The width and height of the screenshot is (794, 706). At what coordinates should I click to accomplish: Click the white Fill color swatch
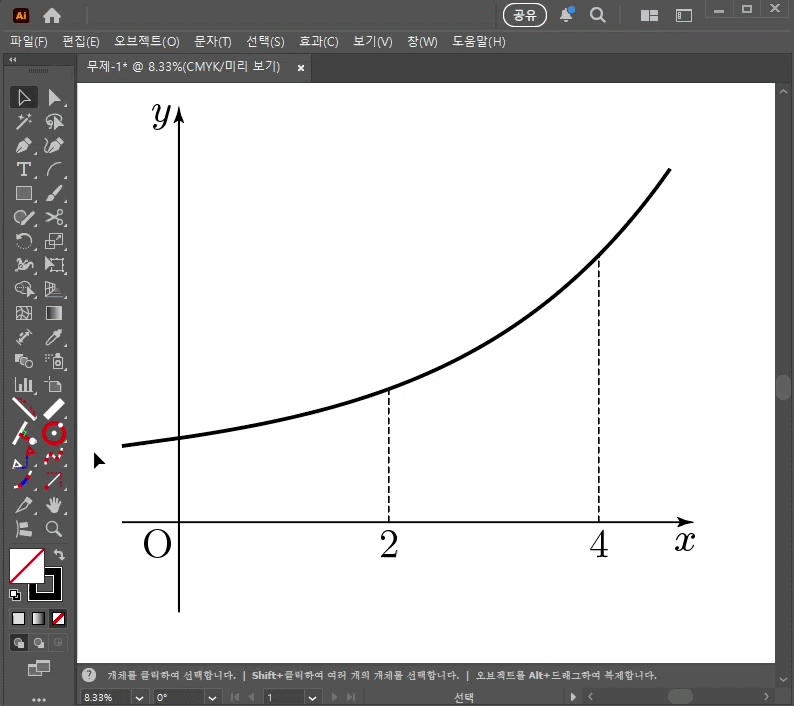click(27, 566)
